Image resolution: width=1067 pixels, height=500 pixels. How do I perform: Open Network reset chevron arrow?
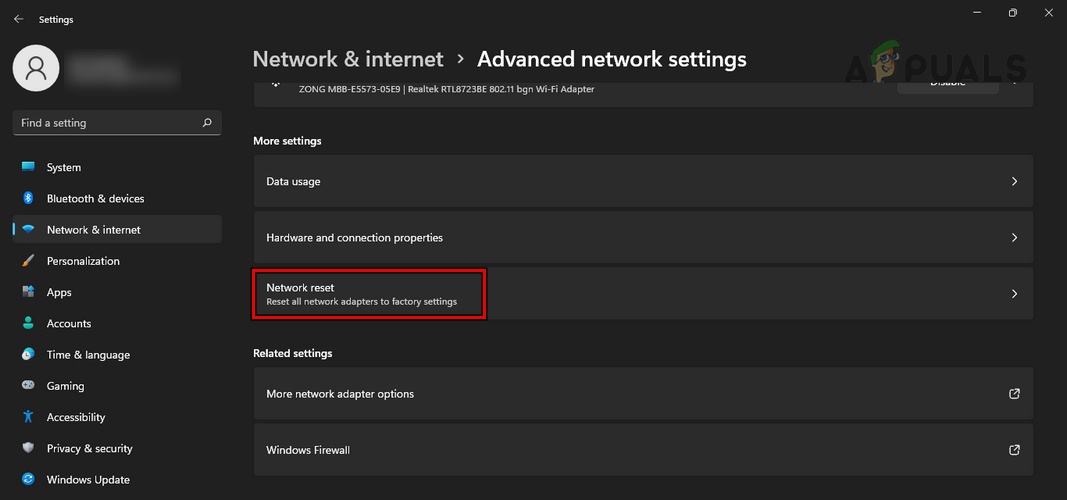coord(1014,294)
